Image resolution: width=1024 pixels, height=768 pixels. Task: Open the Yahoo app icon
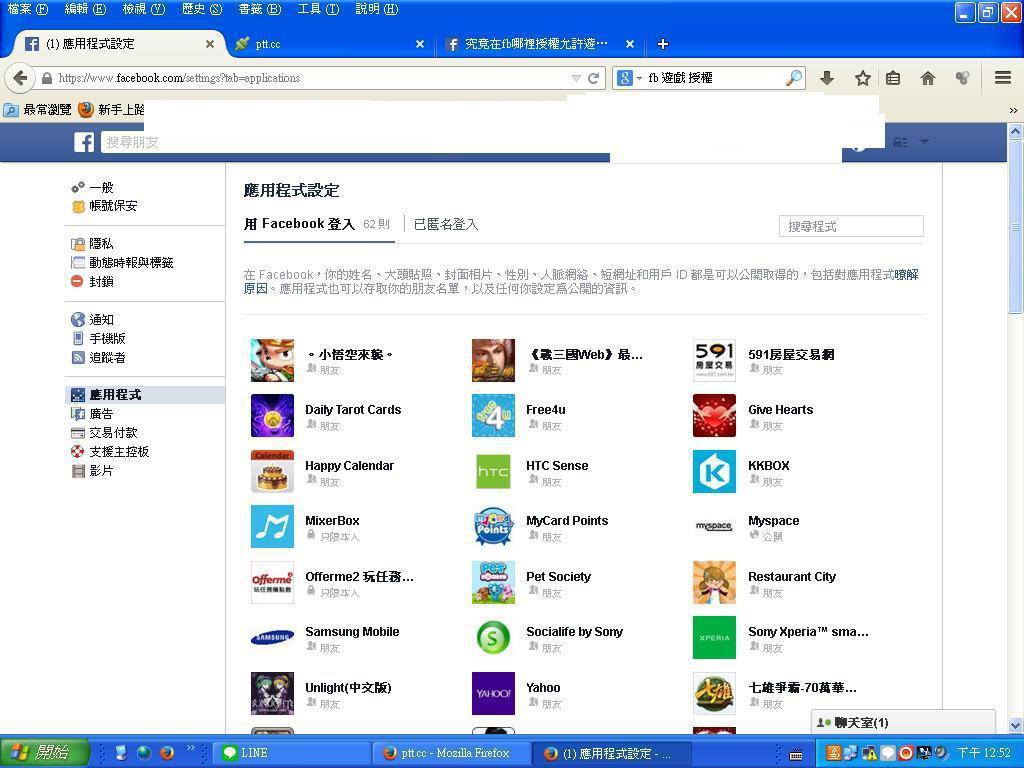493,693
